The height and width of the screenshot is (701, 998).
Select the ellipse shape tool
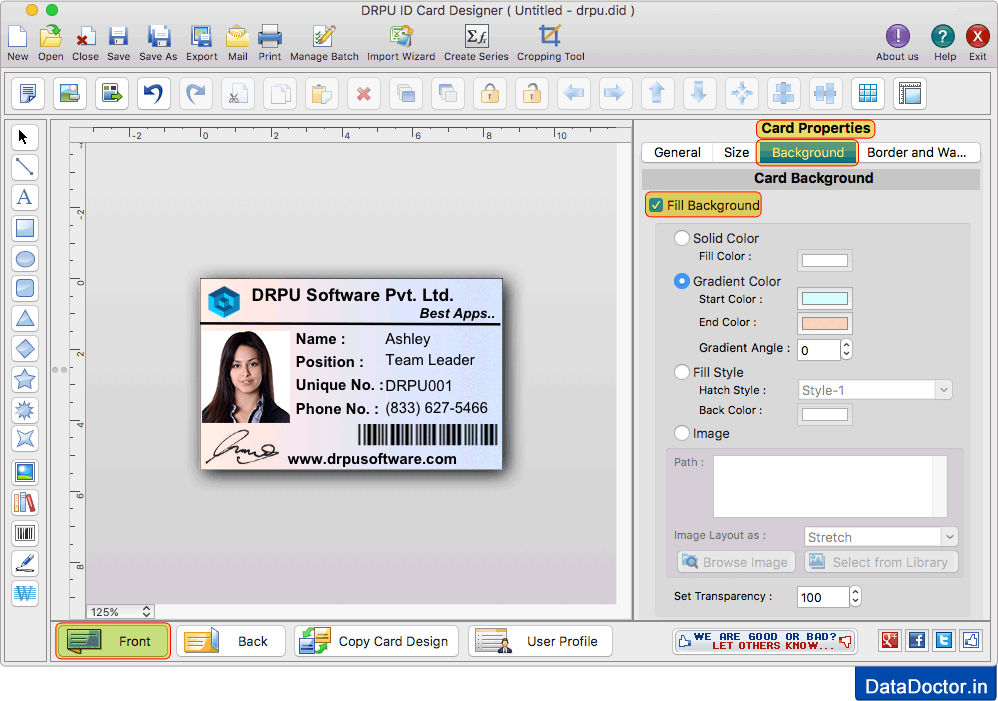(x=24, y=258)
